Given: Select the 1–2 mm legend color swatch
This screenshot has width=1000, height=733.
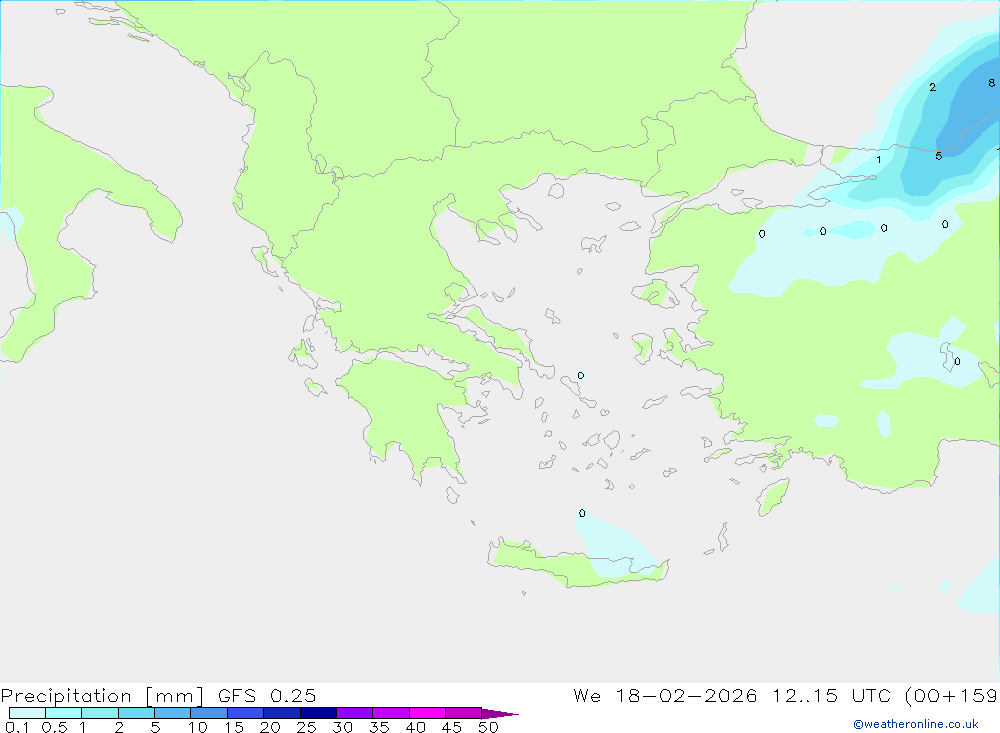Looking at the screenshot, I should point(100,713).
